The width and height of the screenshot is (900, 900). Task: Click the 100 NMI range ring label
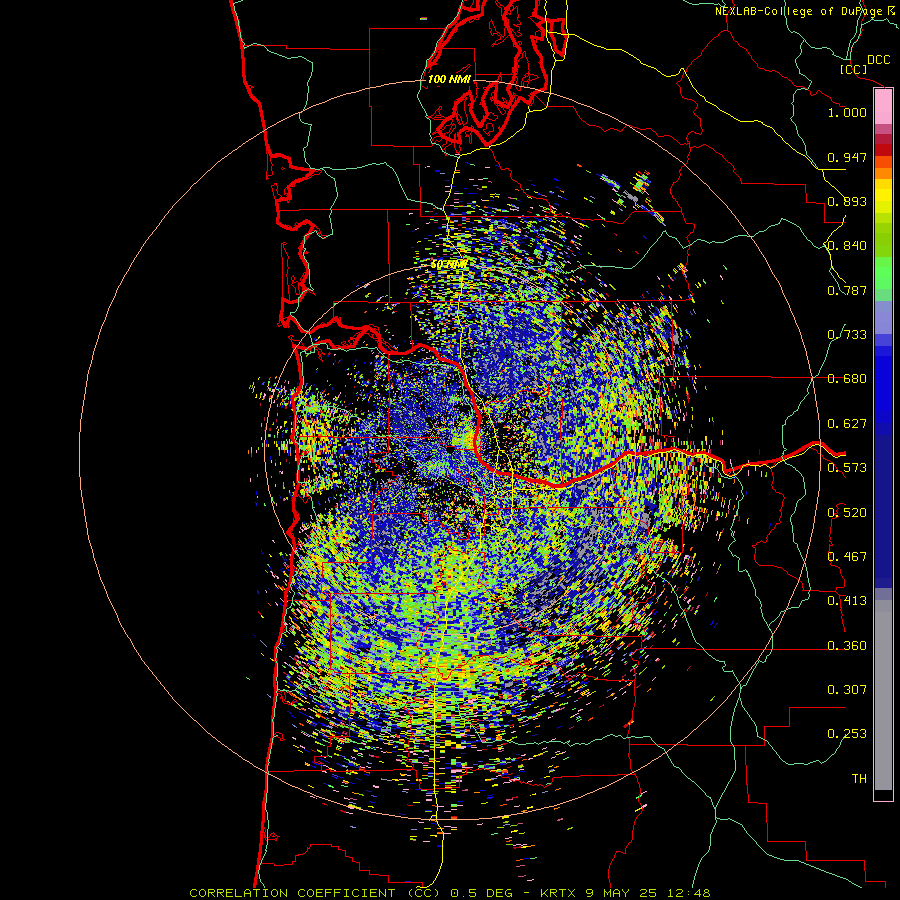coord(449,79)
